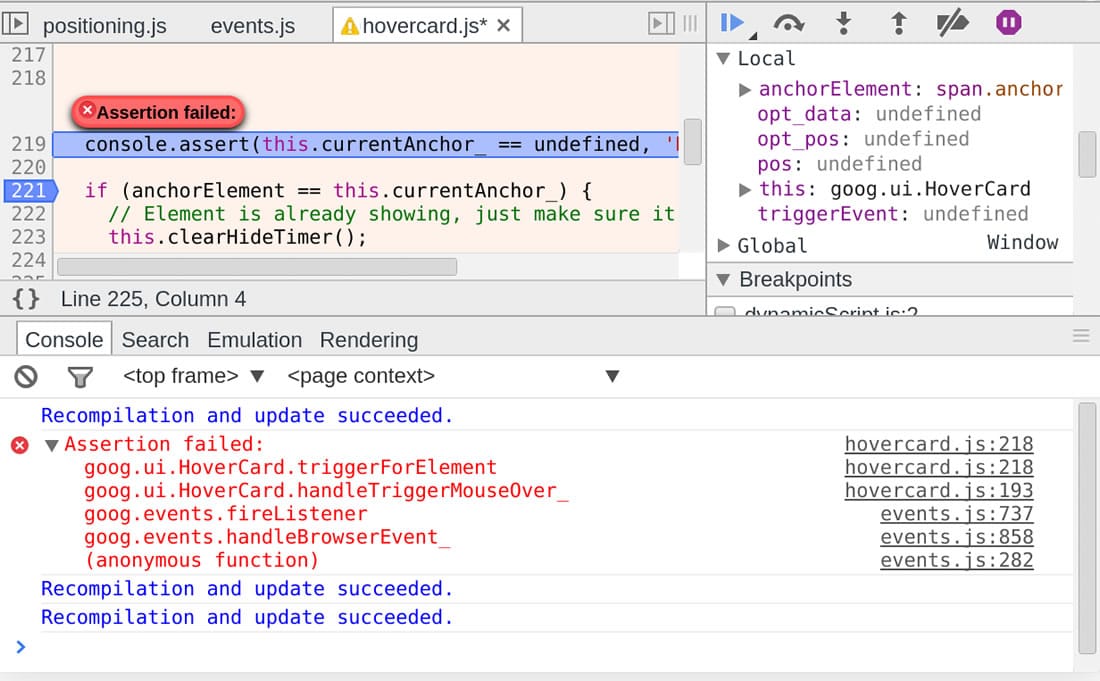Open the console filter funnel icon
1100x681 pixels.
(80, 376)
